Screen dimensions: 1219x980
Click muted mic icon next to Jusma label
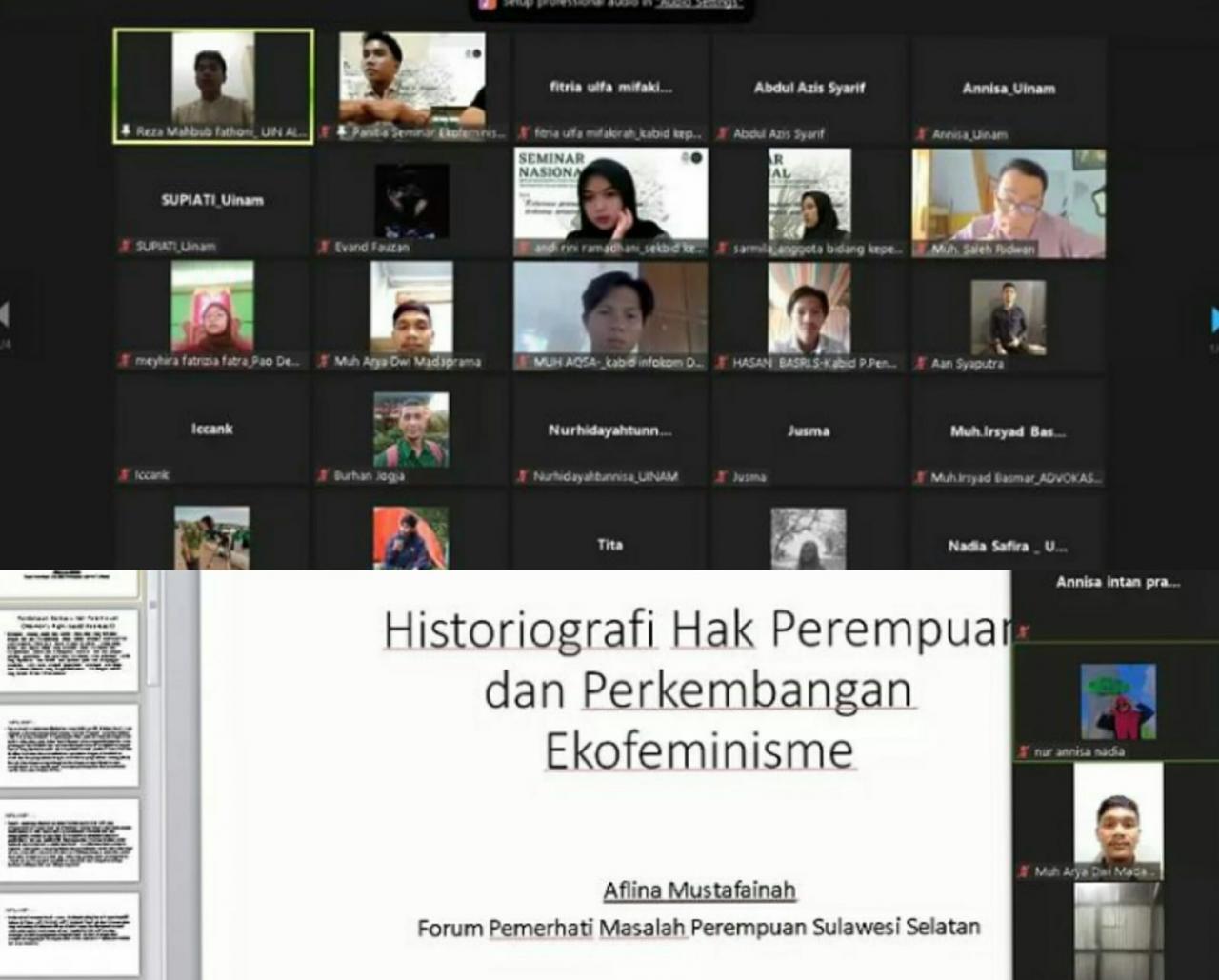(722, 476)
